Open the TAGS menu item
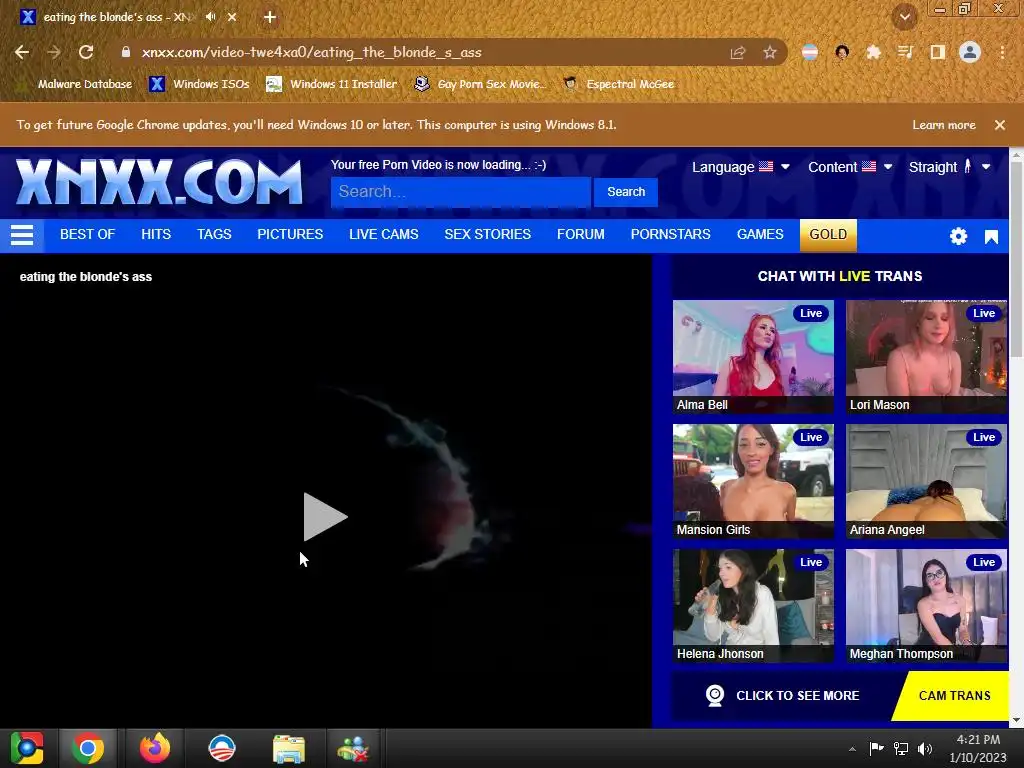This screenshot has width=1024, height=768. pyautogui.click(x=214, y=234)
